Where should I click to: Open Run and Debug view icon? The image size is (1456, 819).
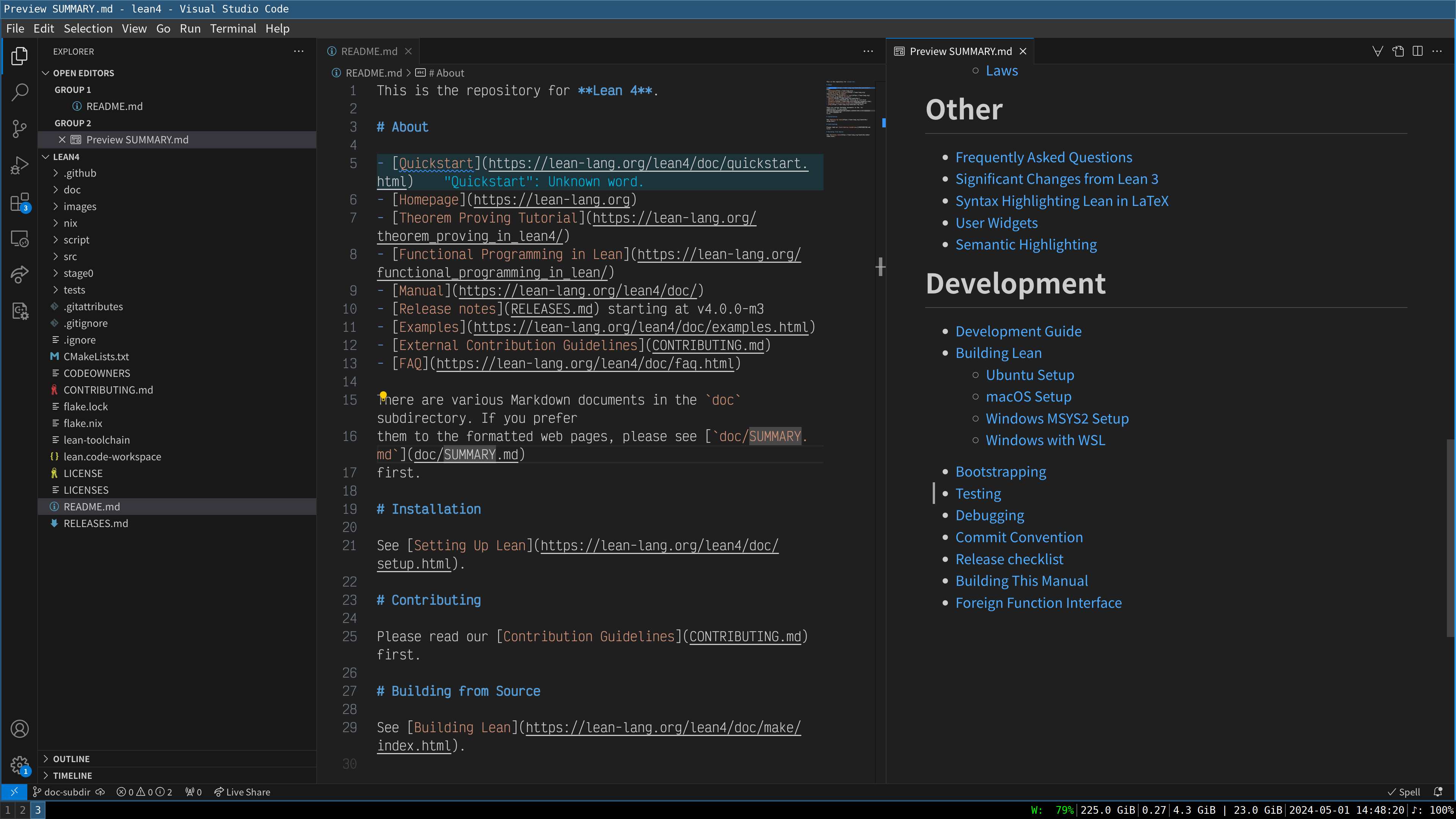coord(19,166)
